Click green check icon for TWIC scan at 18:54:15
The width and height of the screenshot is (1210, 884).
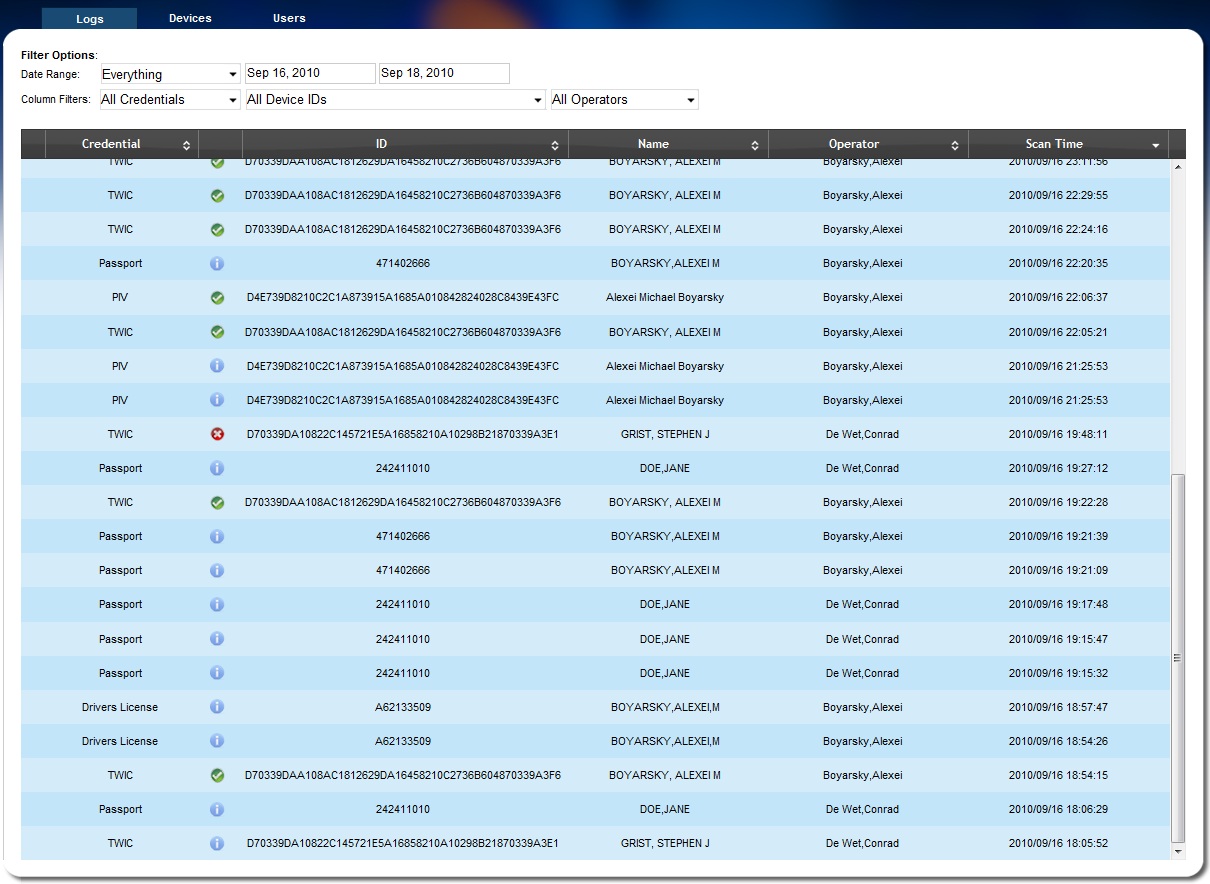click(217, 775)
